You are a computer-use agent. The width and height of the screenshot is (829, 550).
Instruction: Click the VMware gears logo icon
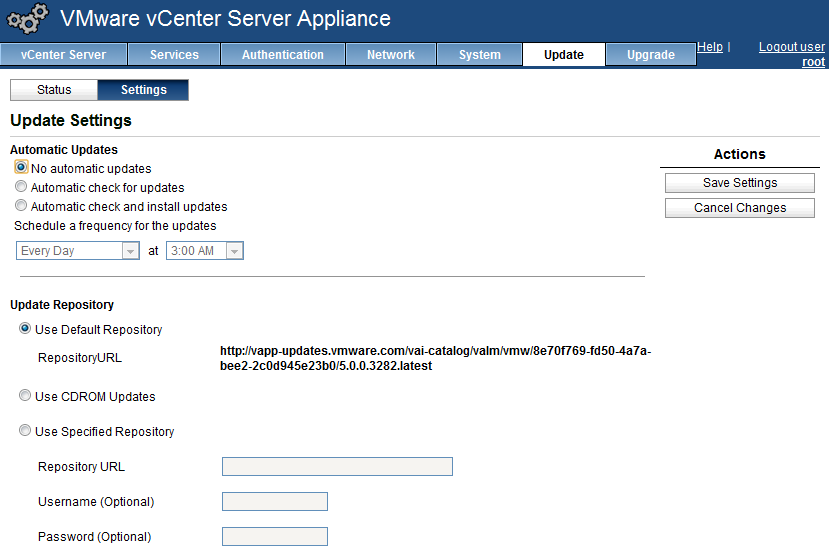pos(28,20)
